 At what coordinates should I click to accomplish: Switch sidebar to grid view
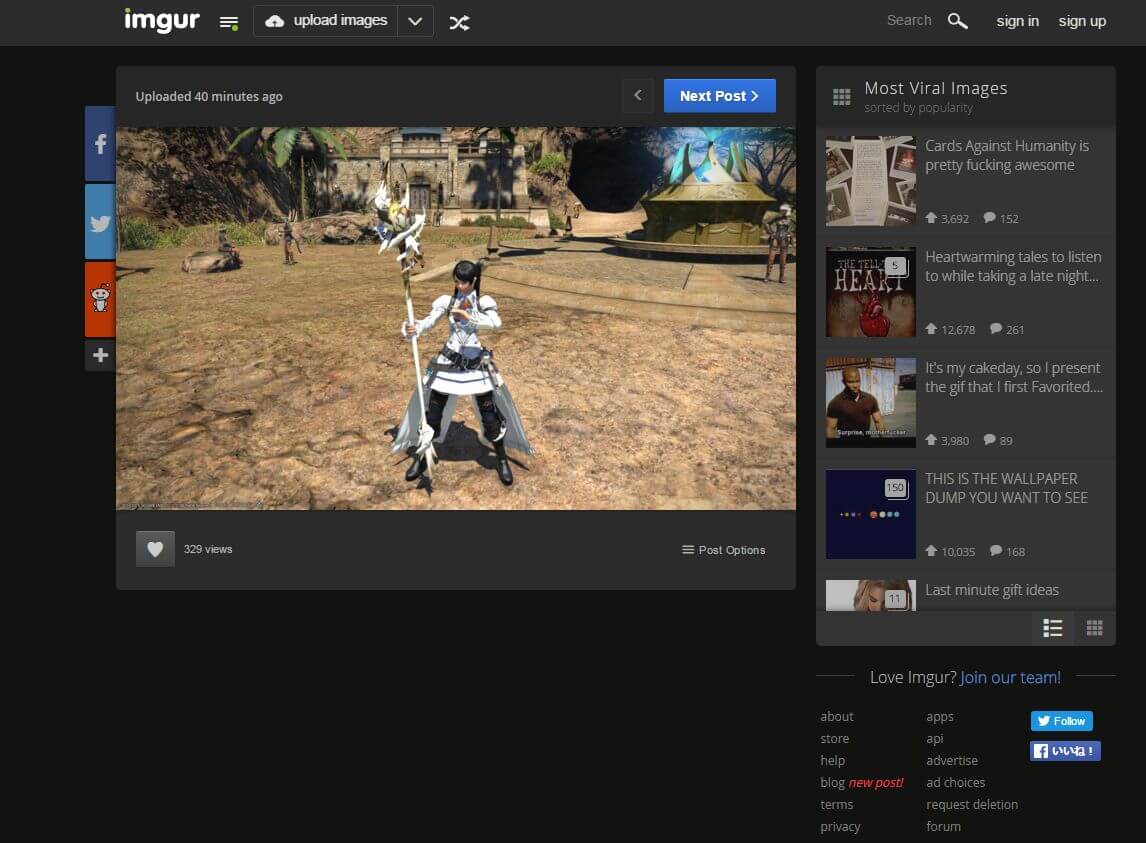1094,628
